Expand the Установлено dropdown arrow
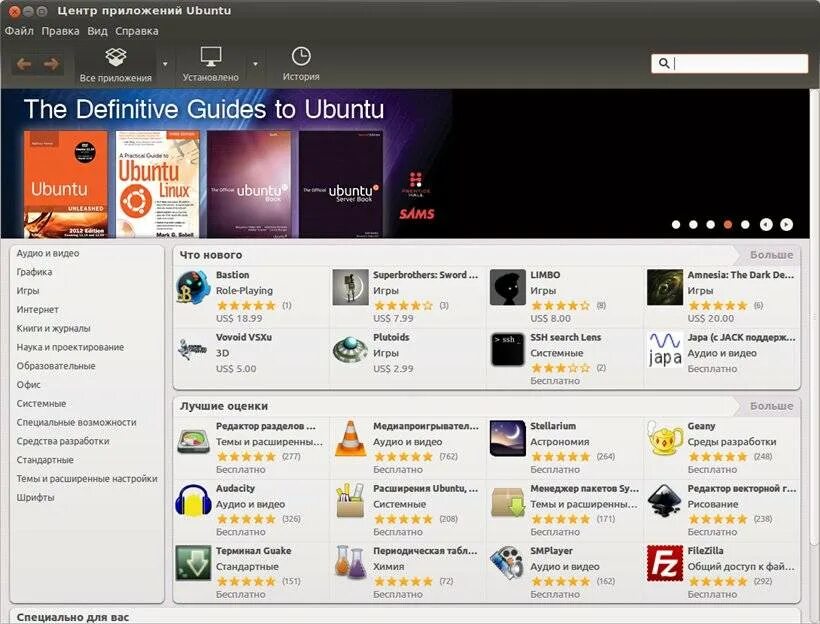Viewport: 820px width, 624px height. (x=255, y=64)
